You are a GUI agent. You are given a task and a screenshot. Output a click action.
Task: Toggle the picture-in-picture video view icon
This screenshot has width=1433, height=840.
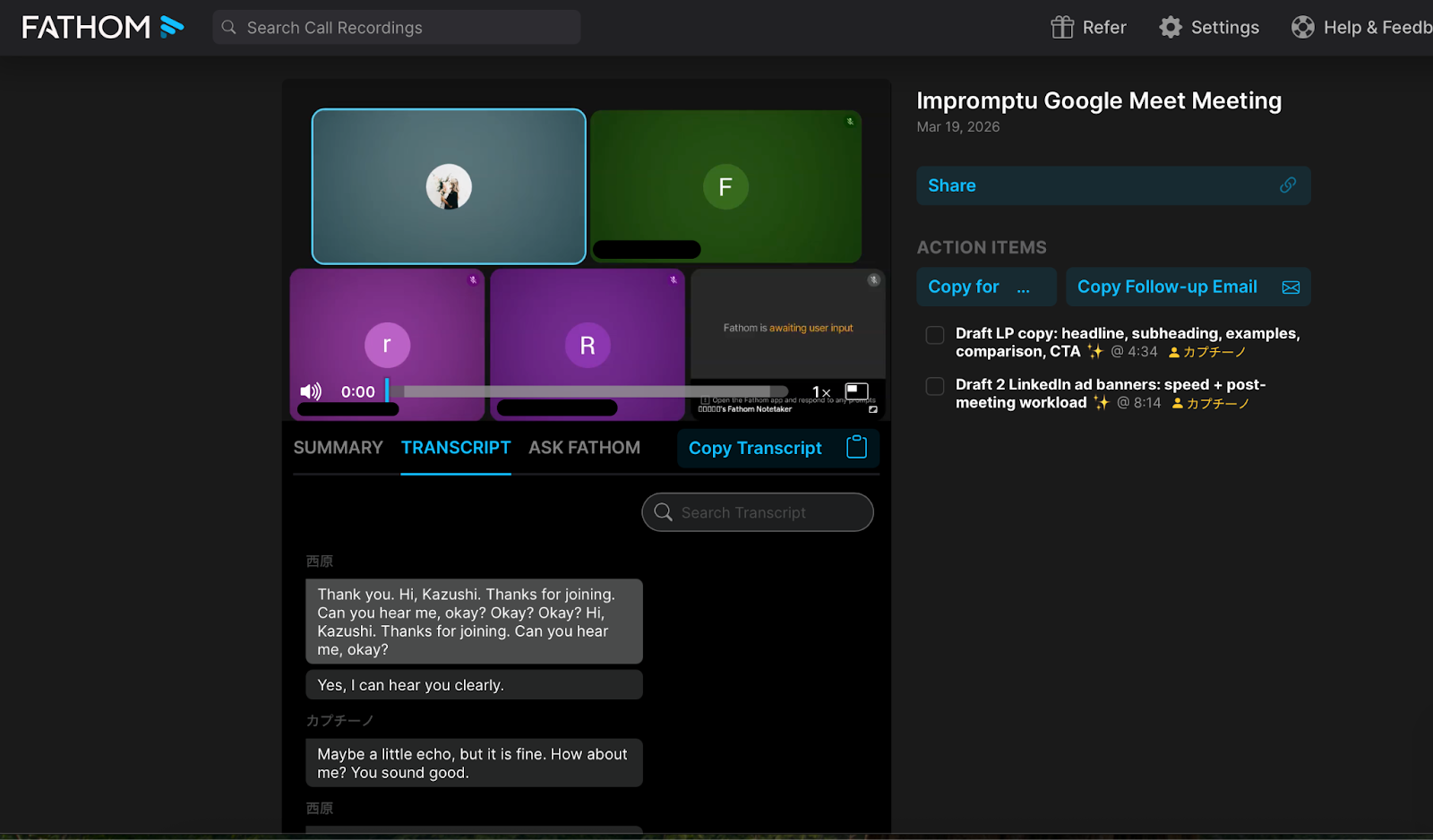pyautogui.click(x=857, y=391)
